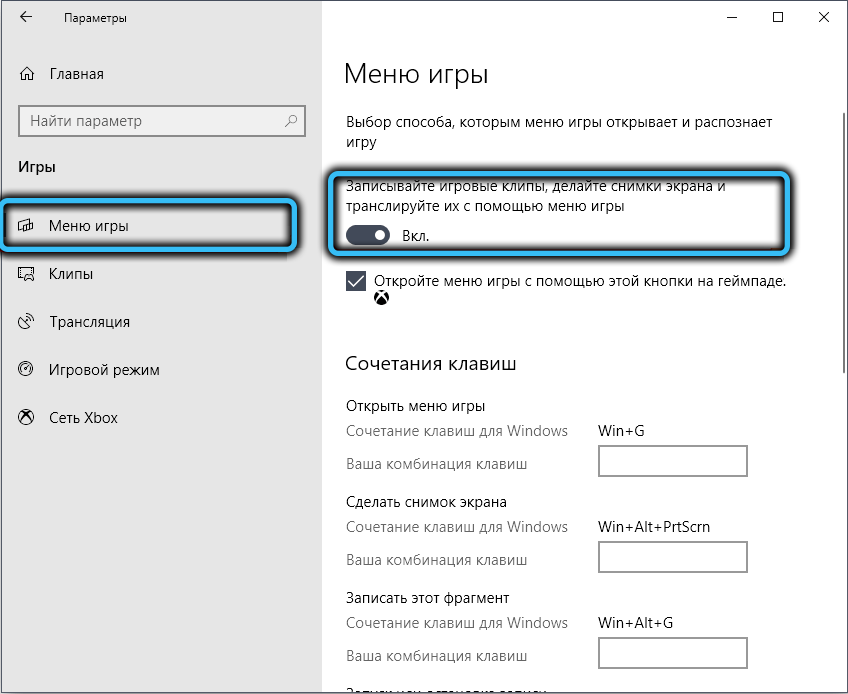The height and width of the screenshot is (694, 848).
Task: Go to Сеть Xbox section
Action: pyautogui.click(x=83, y=418)
